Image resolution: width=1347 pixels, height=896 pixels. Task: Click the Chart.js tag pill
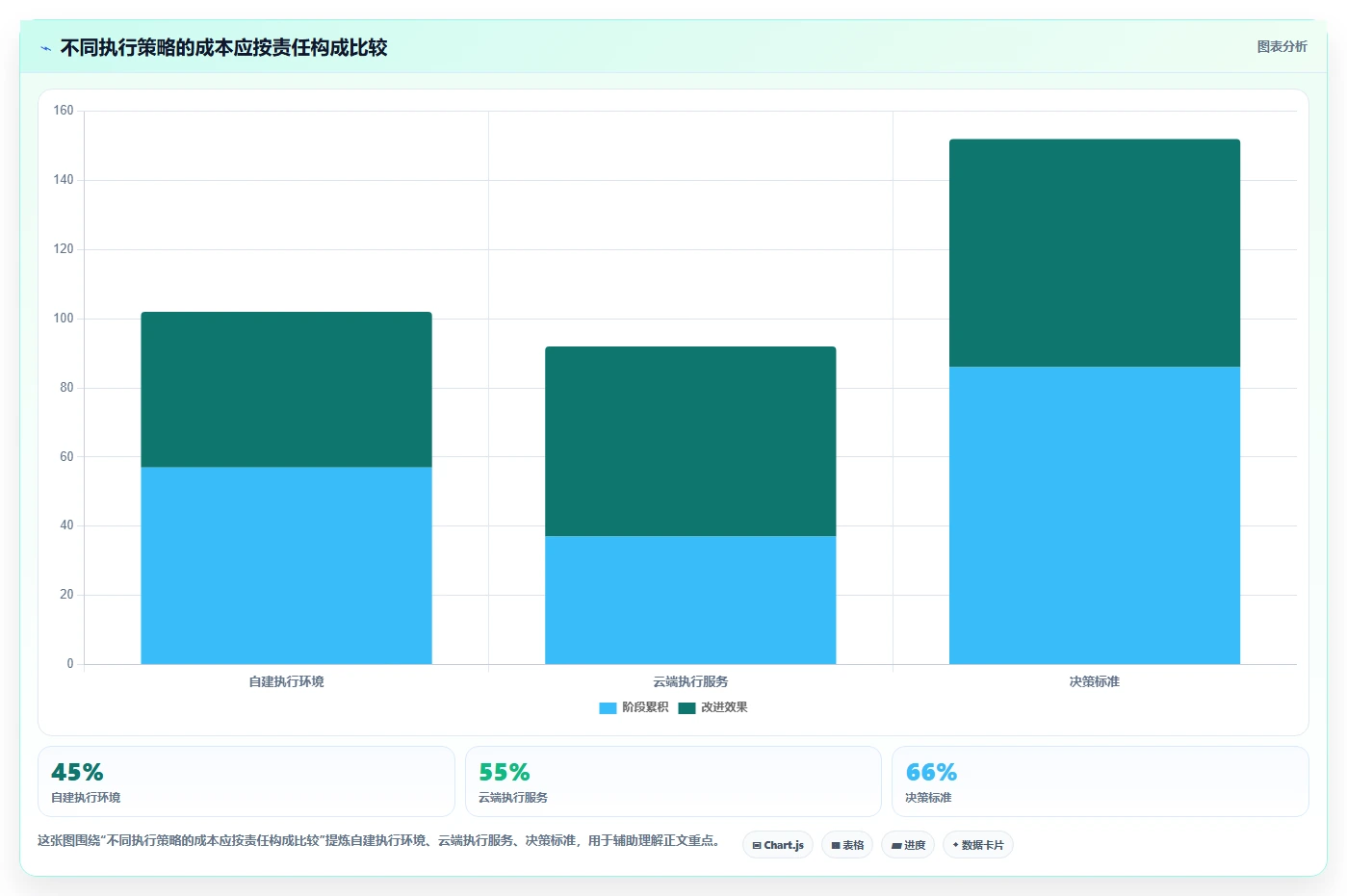pyautogui.click(x=778, y=845)
